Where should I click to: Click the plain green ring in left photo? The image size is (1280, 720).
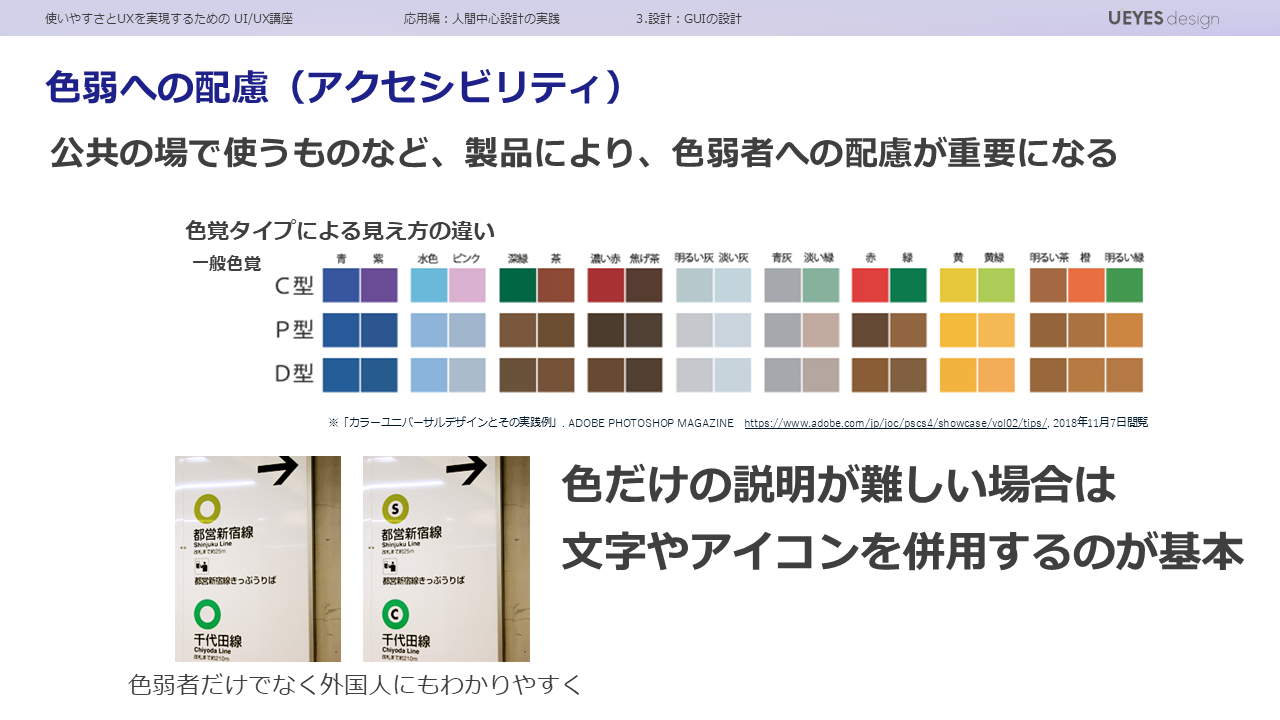coord(207,613)
